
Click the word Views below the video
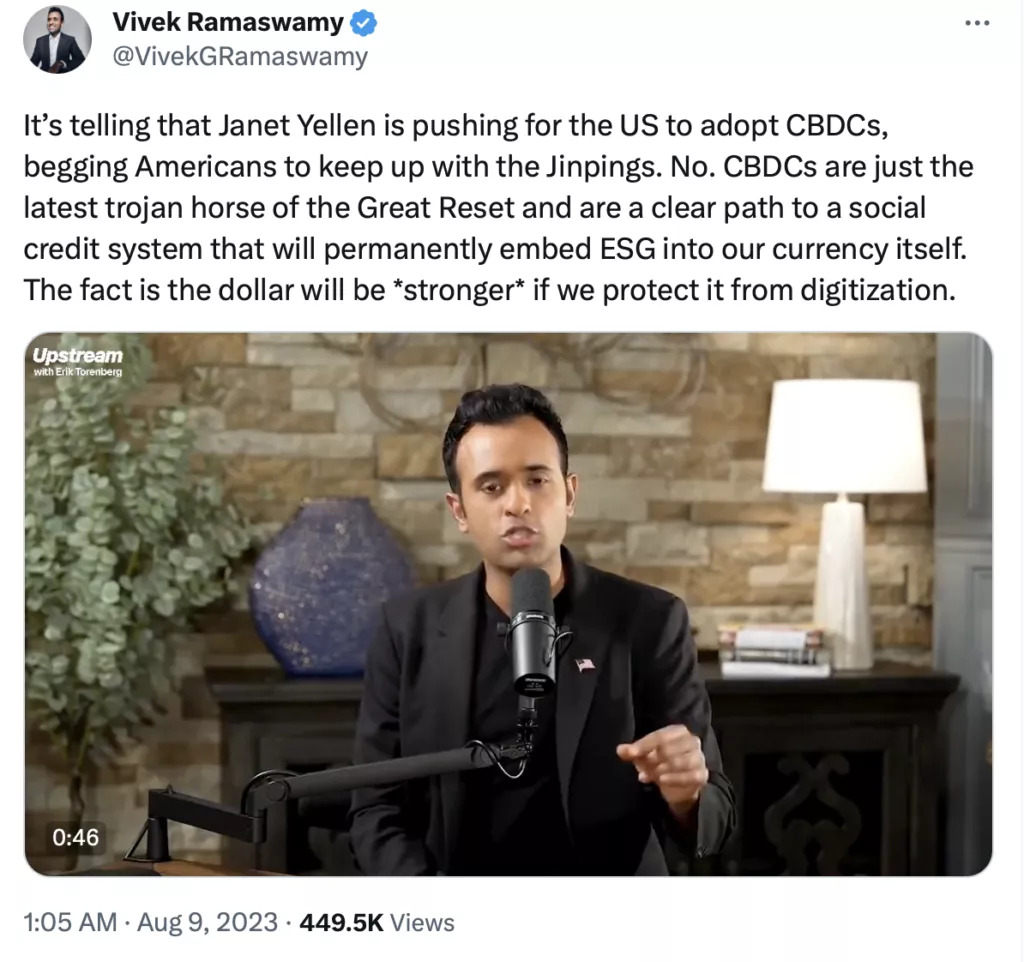422,922
